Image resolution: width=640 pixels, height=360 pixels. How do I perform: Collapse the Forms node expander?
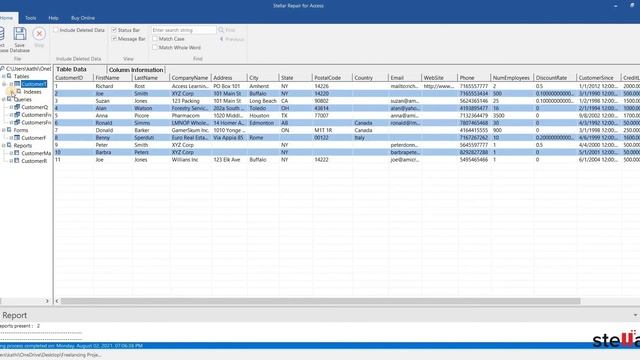click(4, 130)
